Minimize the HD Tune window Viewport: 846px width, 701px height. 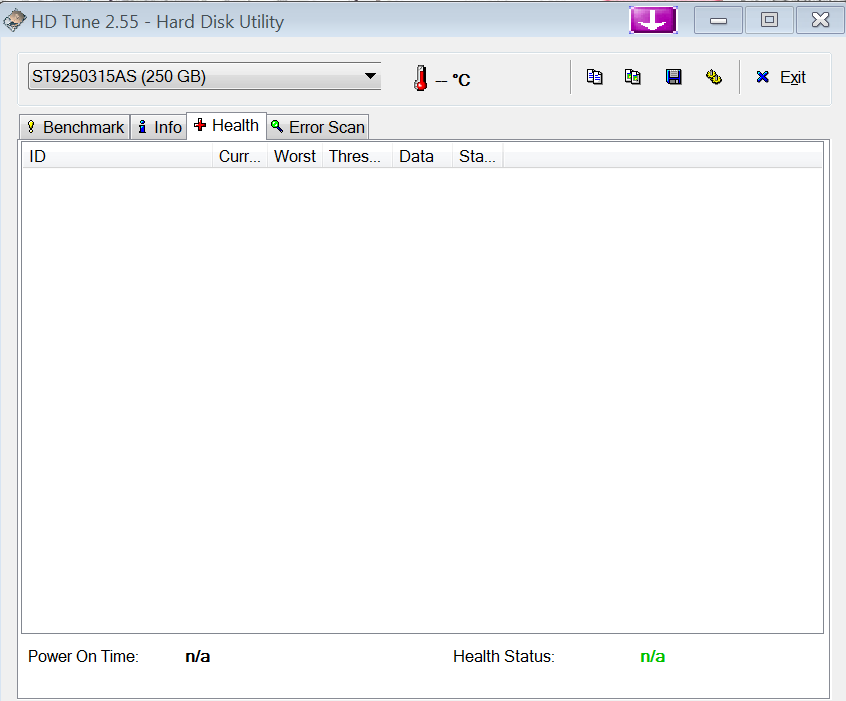(x=718, y=21)
